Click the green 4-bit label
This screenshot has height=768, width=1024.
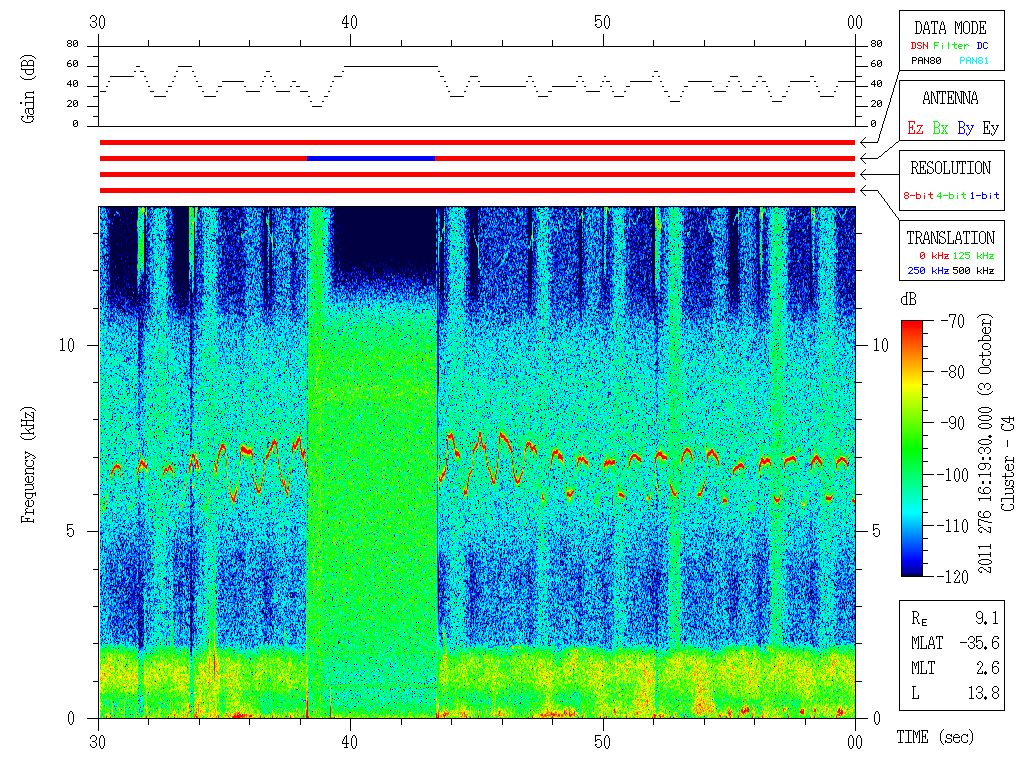[x=951, y=195]
